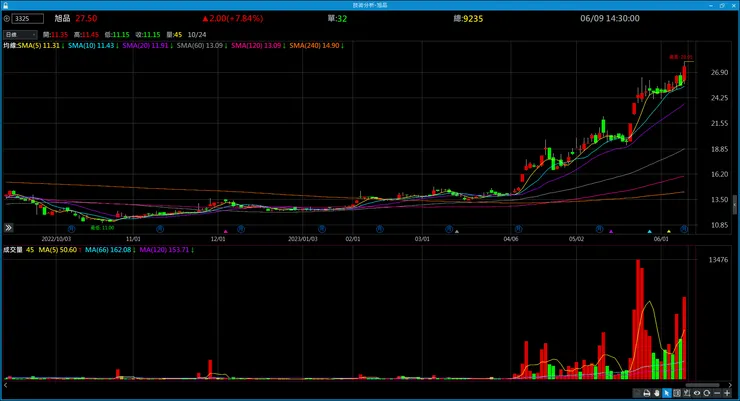
Task: Click the circle event marker after 12/01
Action: (x=241, y=229)
